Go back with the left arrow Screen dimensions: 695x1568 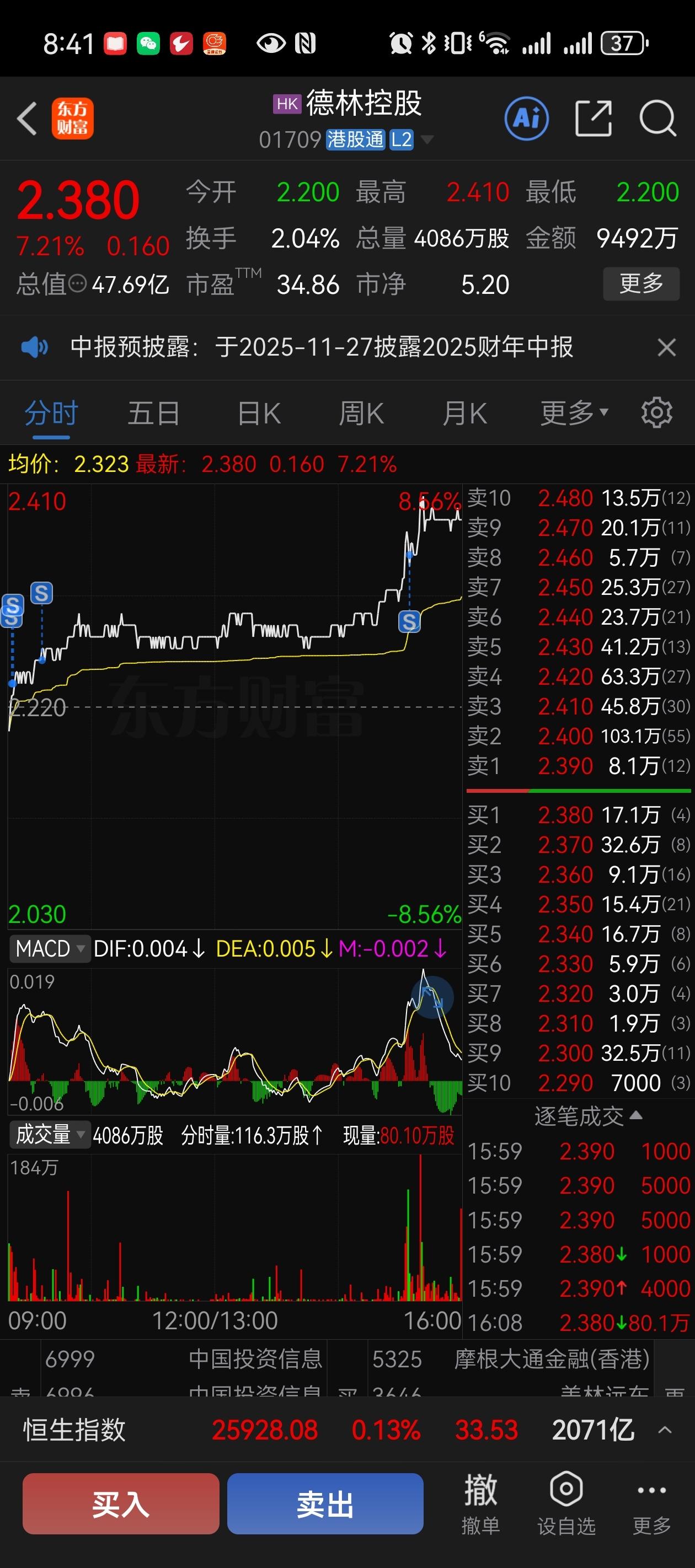point(28,118)
